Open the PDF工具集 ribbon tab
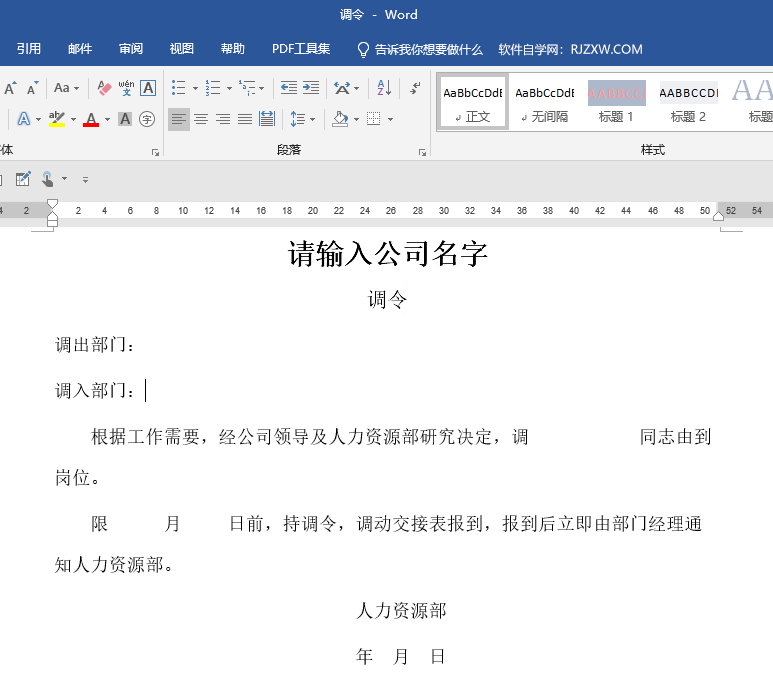773x680 pixels. click(301, 49)
